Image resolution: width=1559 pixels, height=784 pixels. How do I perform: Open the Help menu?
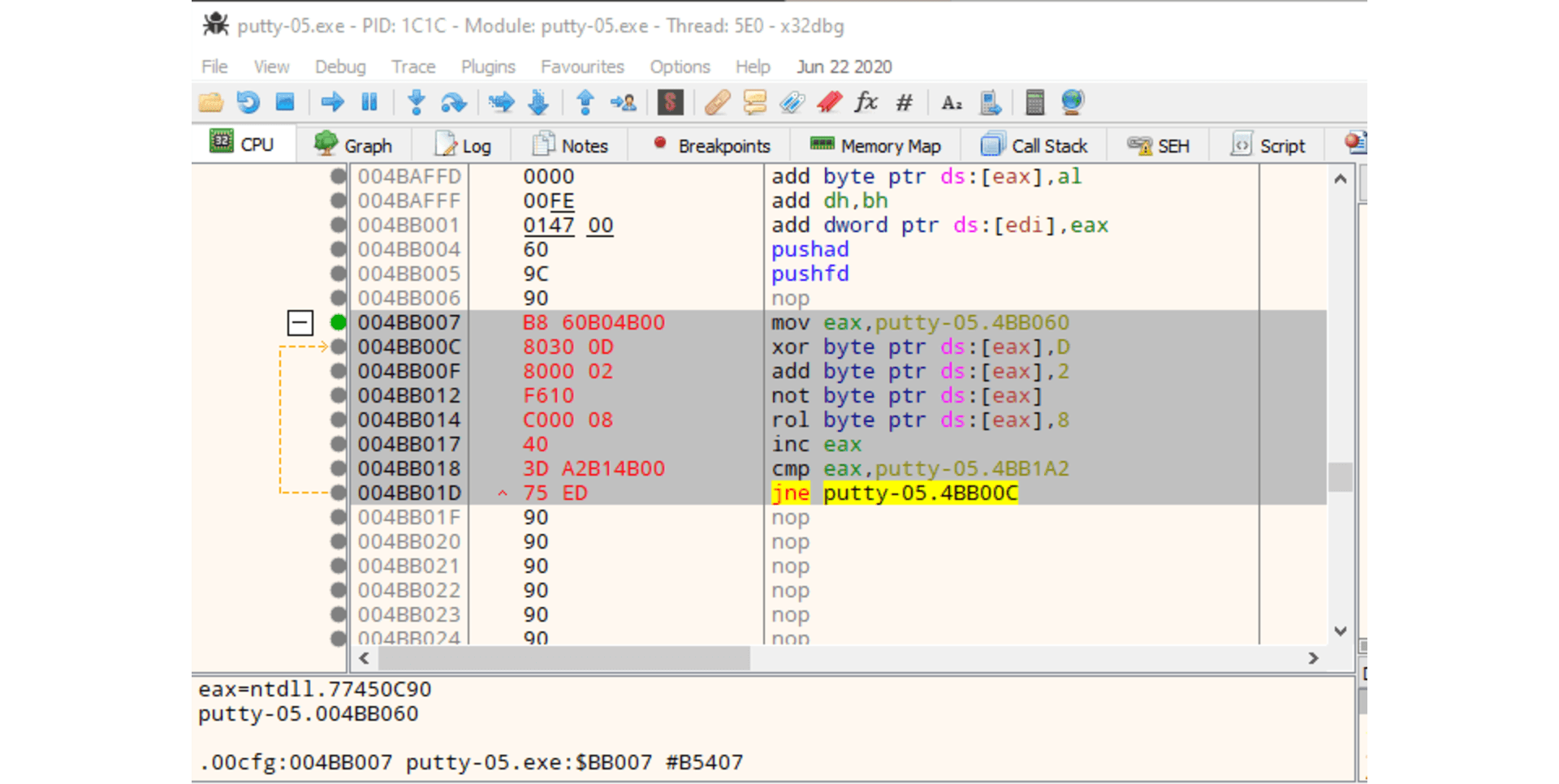tap(753, 67)
